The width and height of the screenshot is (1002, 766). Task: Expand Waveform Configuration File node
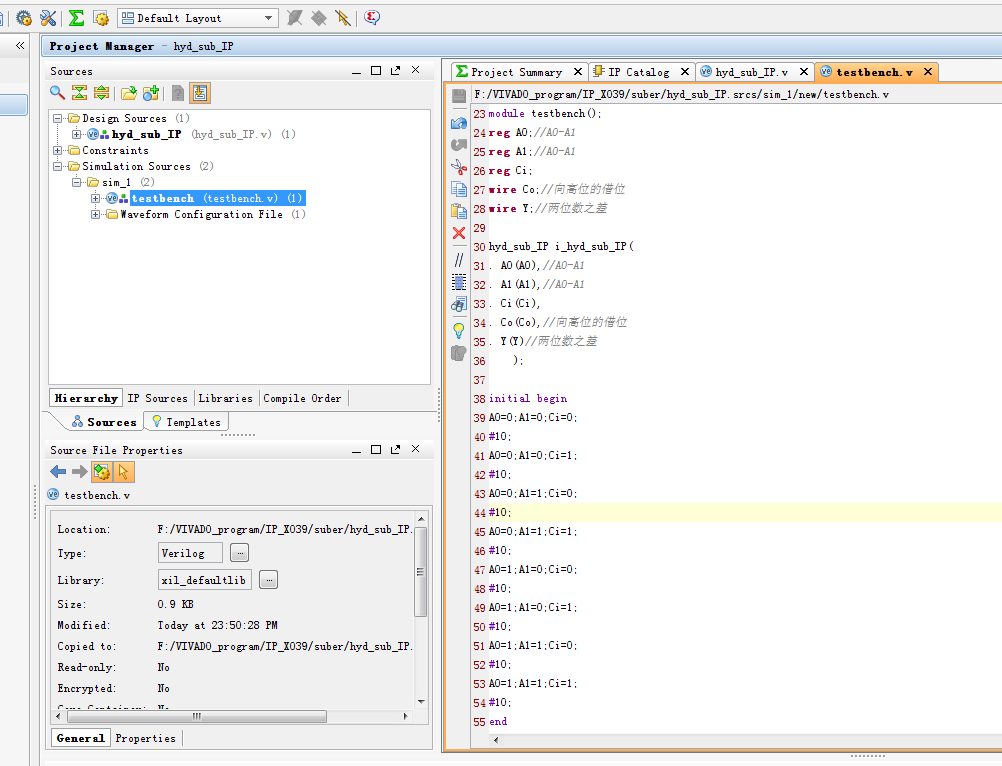[x=96, y=214]
